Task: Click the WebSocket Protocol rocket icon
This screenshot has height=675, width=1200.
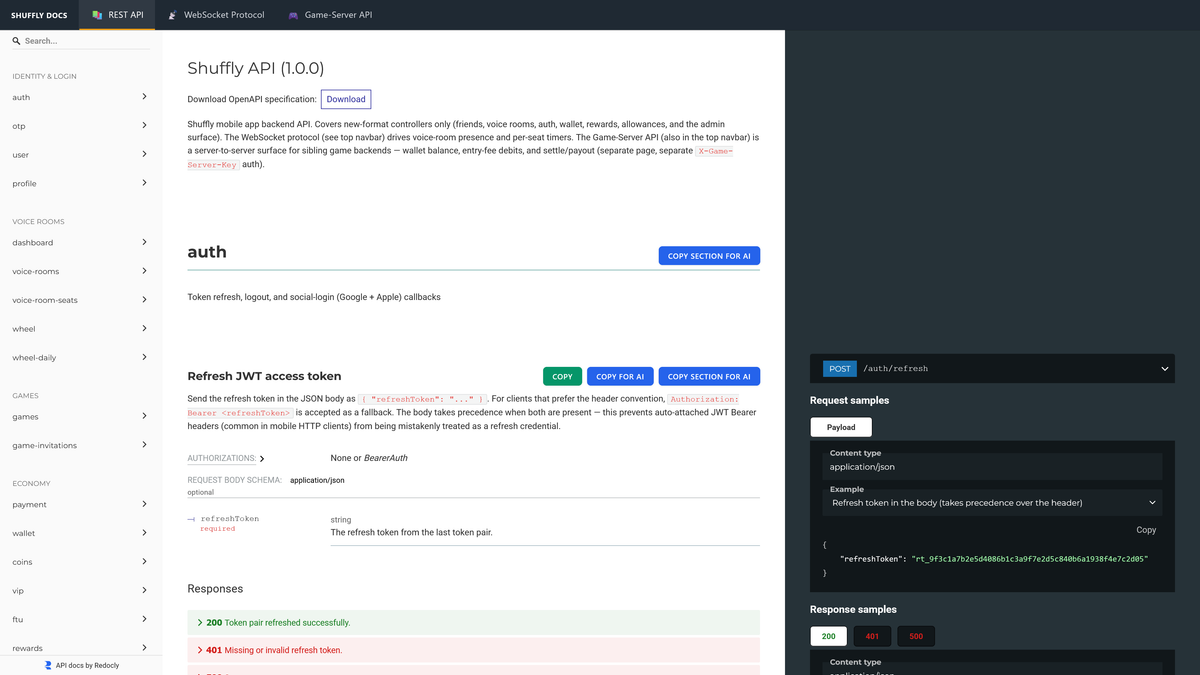Action: click(x=173, y=15)
